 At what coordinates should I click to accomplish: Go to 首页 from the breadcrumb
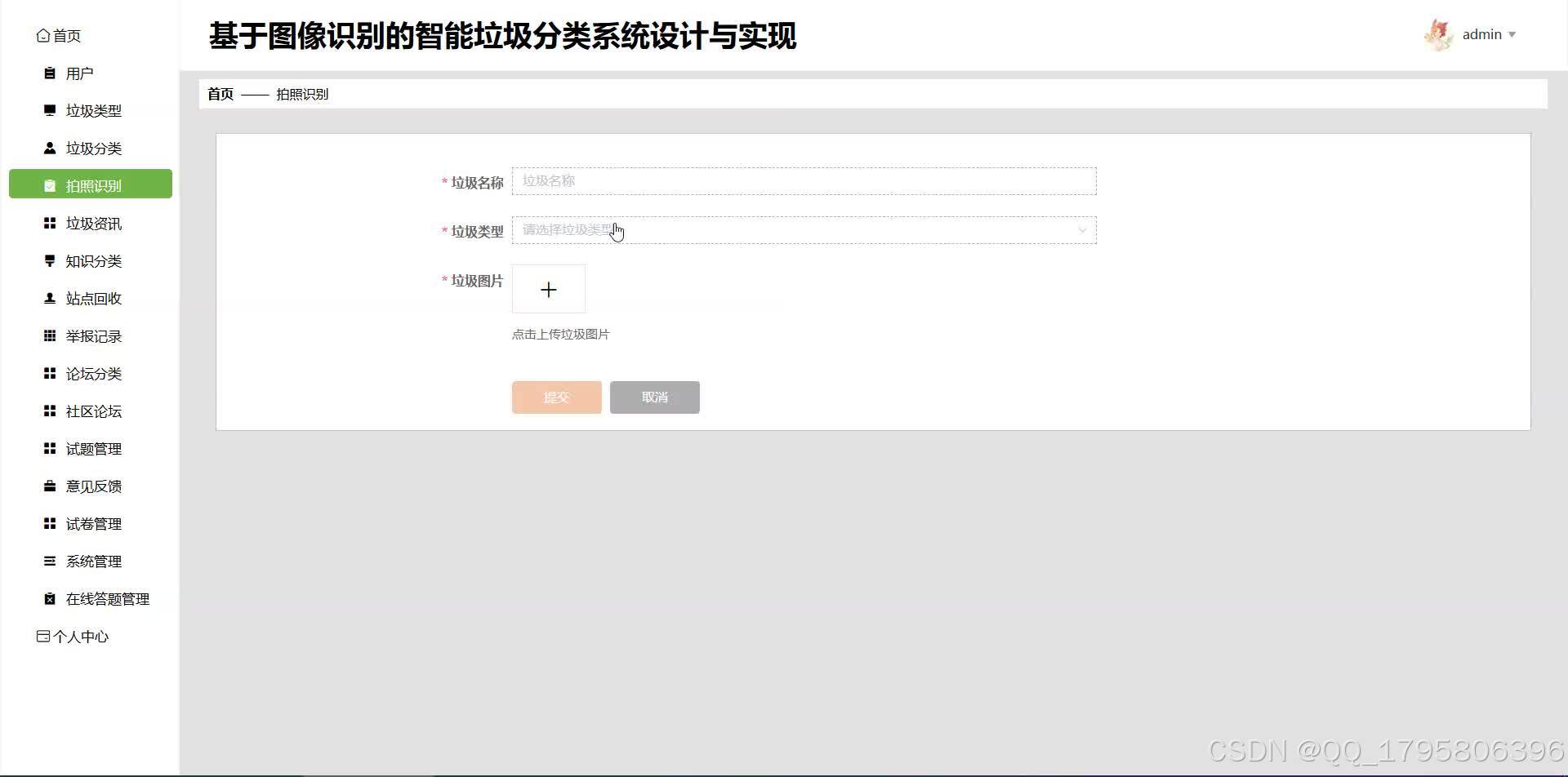coord(219,93)
